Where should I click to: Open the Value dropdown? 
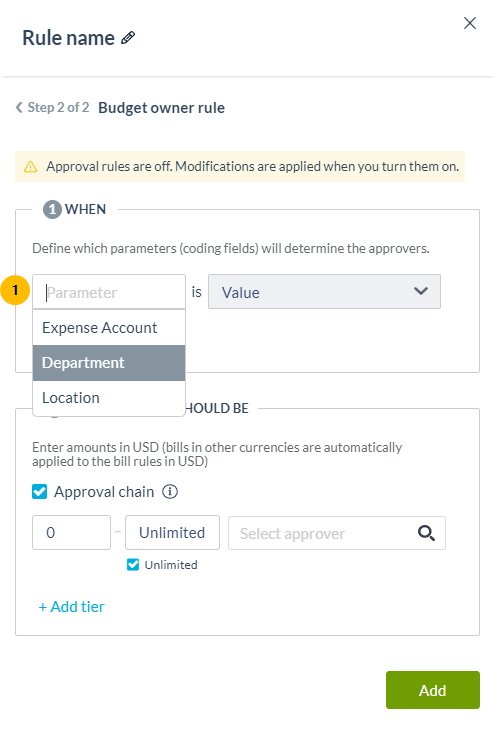(x=324, y=292)
